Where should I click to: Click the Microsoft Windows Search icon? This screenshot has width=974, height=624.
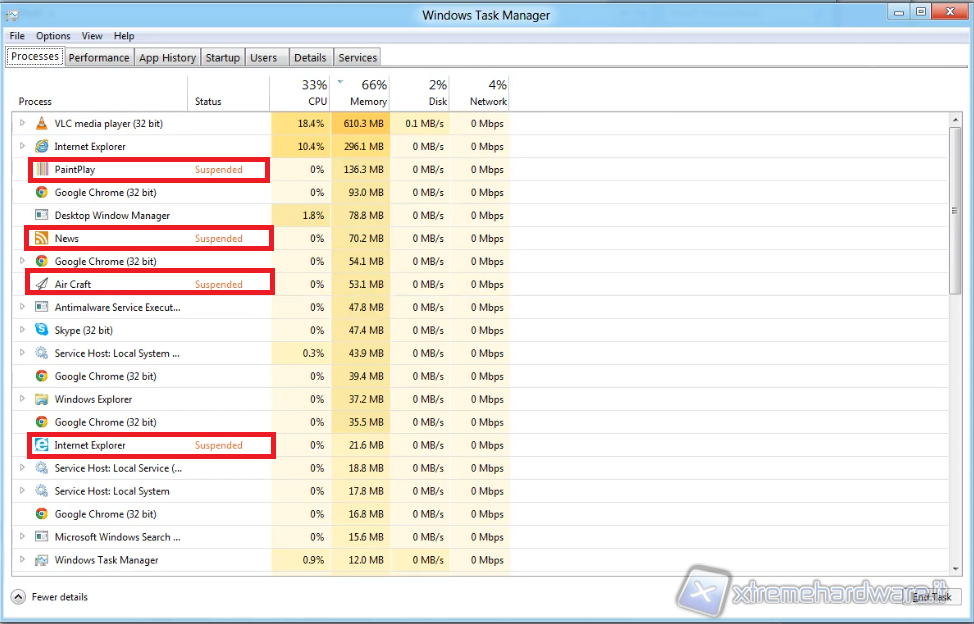pyautogui.click(x=41, y=537)
